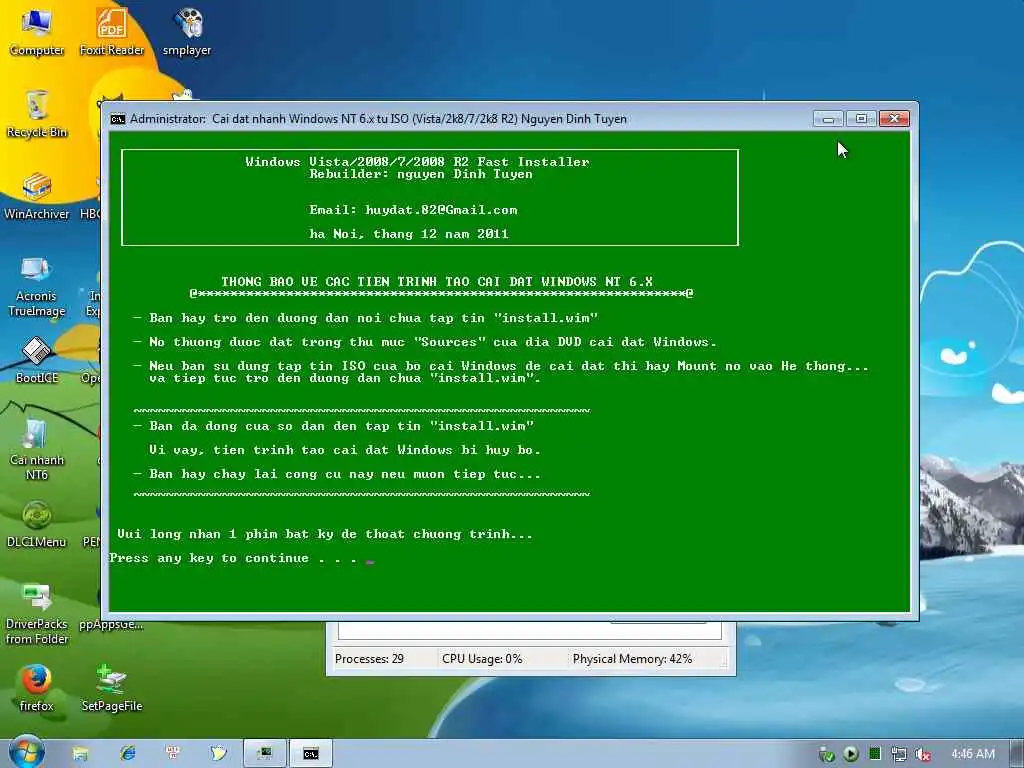The height and width of the screenshot is (768, 1024).
Task: Click the green play tray icon
Action: [x=851, y=754]
